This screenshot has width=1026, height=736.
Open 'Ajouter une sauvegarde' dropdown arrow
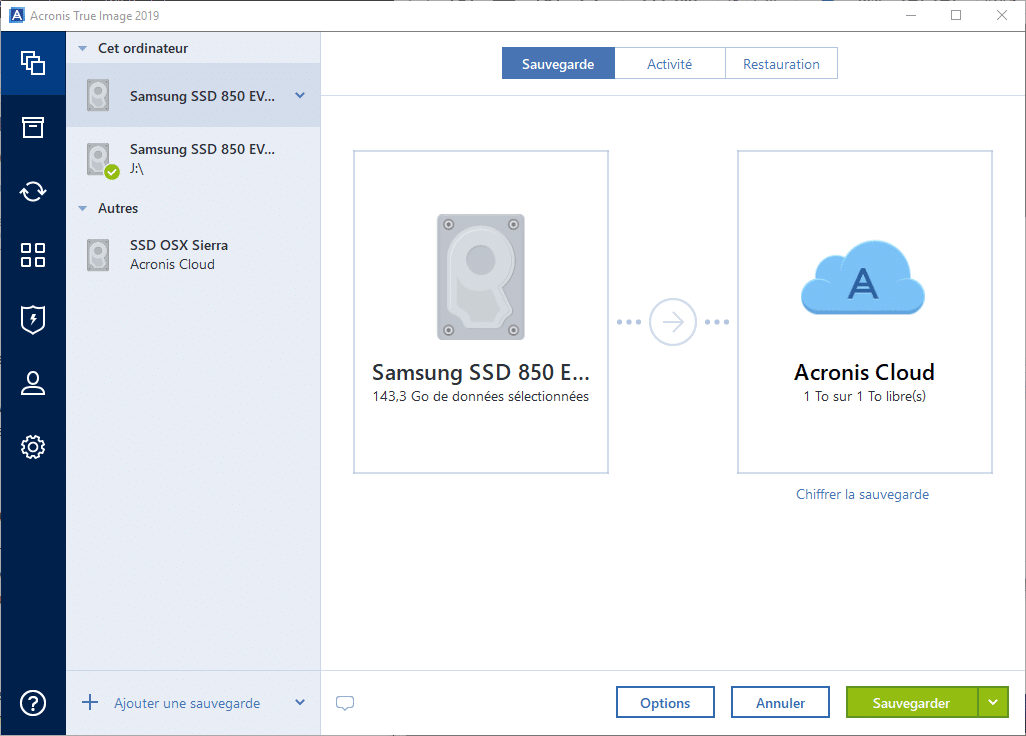point(300,703)
